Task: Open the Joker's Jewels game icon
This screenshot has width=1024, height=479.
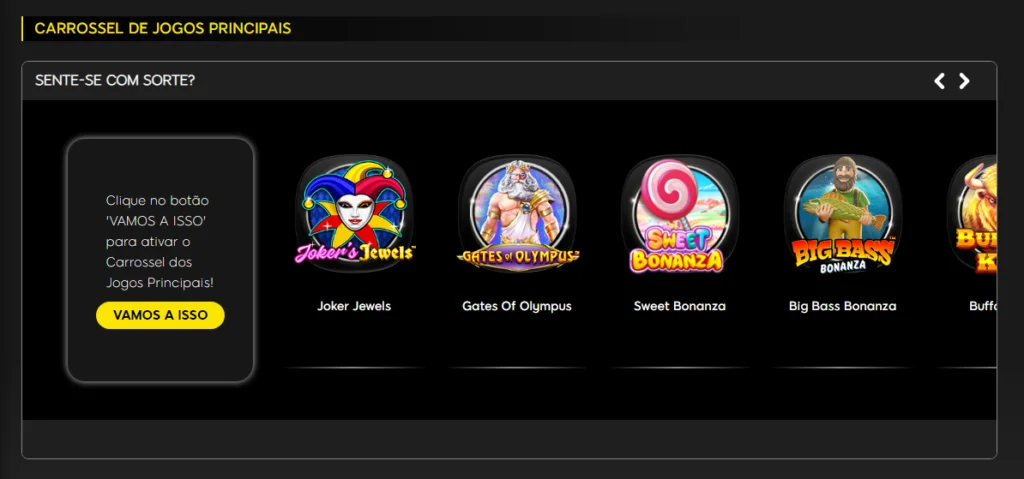Action: [354, 212]
